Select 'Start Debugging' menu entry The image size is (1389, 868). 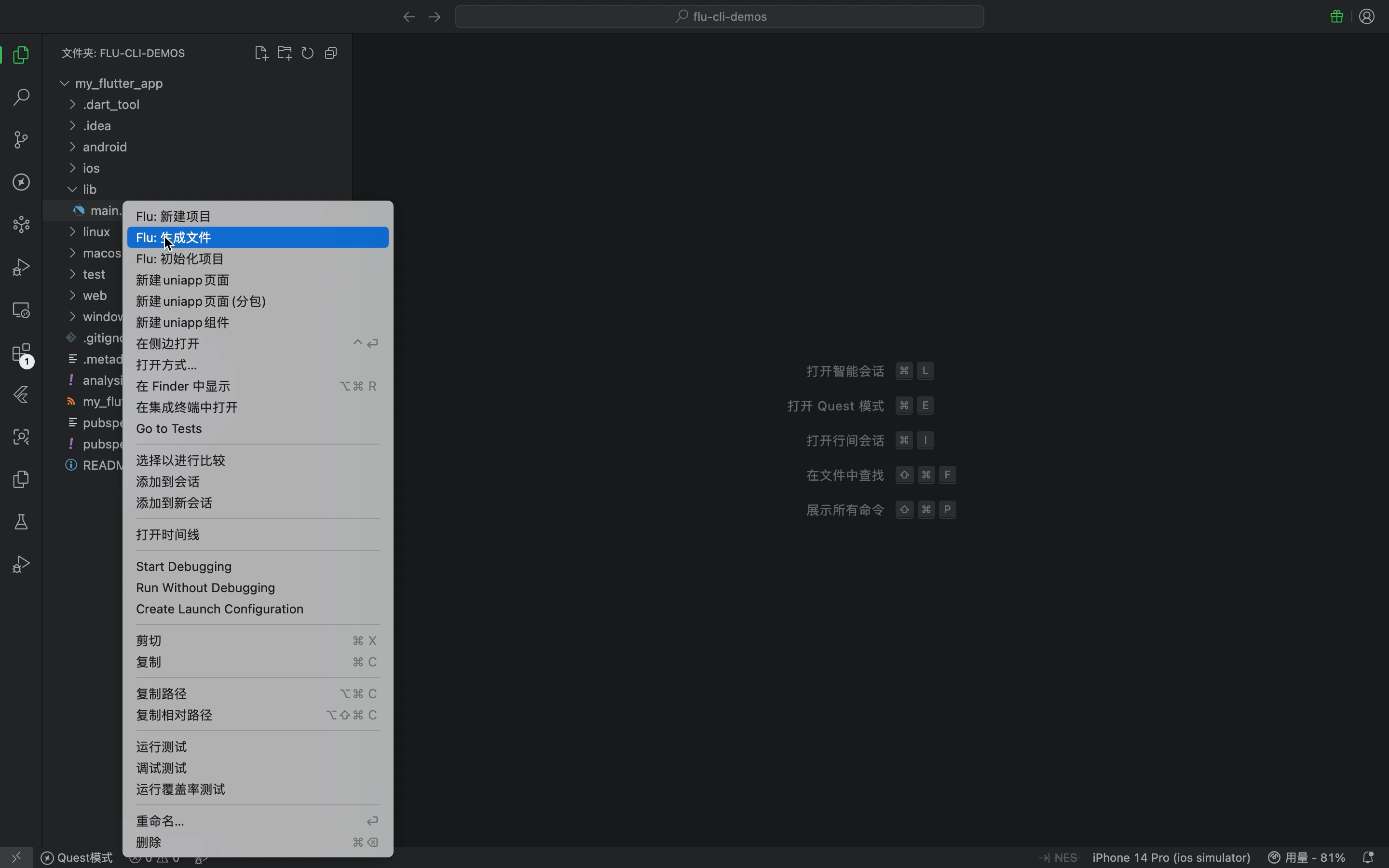pyautogui.click(x=184, y=567)
